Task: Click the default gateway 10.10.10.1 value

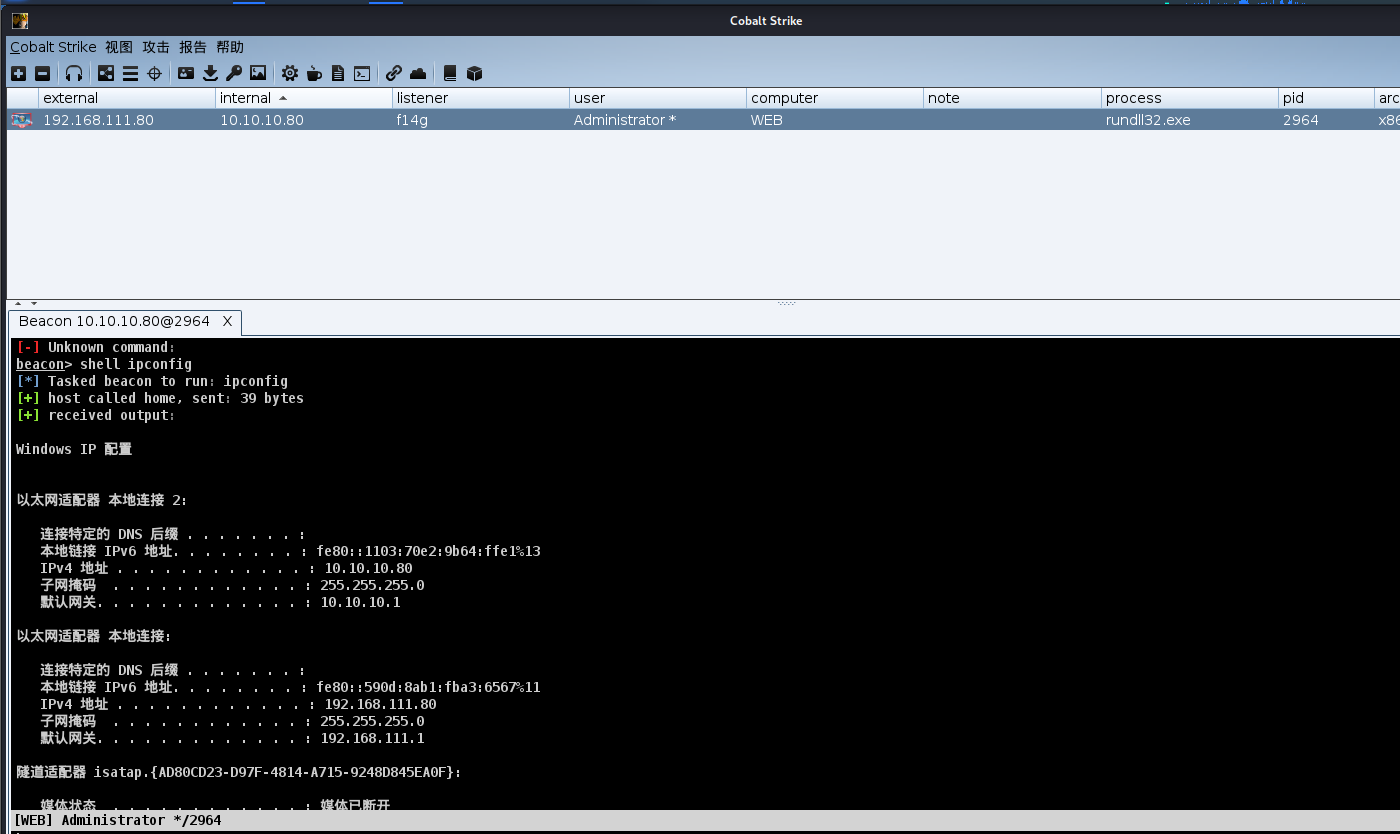Action: 360,602
